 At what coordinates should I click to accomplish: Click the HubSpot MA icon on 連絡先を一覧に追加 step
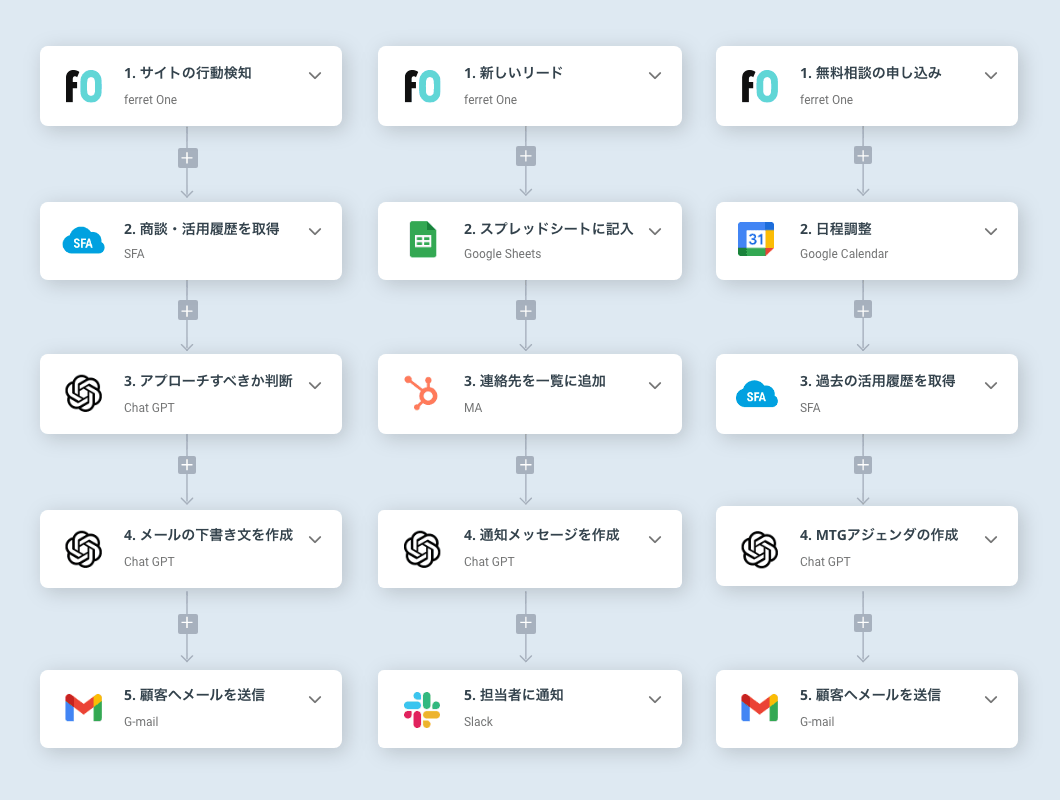coord(422,393)
